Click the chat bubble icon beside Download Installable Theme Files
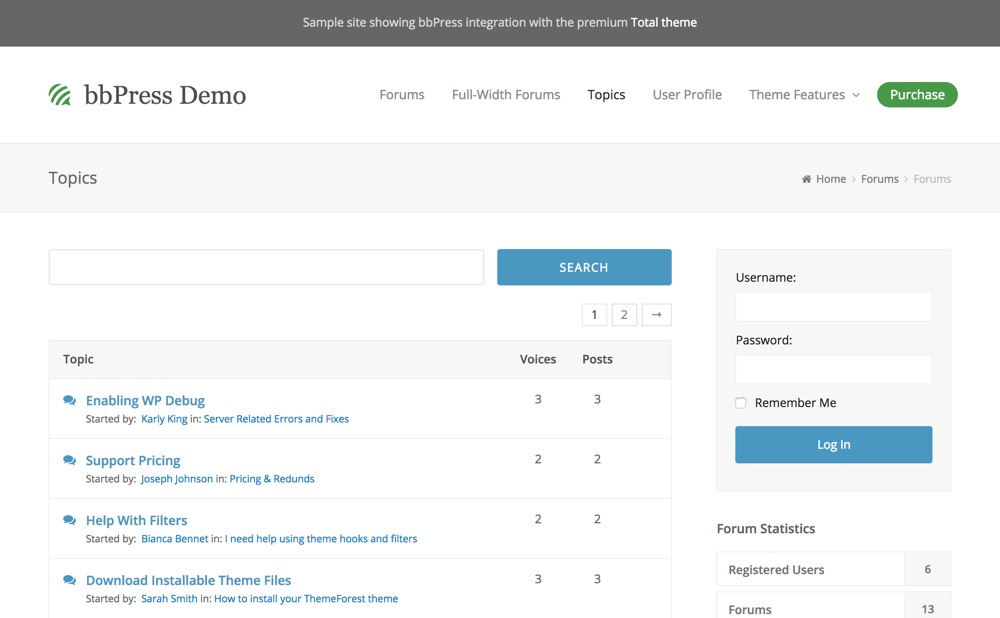The image size is (1000, 618). 70,580
